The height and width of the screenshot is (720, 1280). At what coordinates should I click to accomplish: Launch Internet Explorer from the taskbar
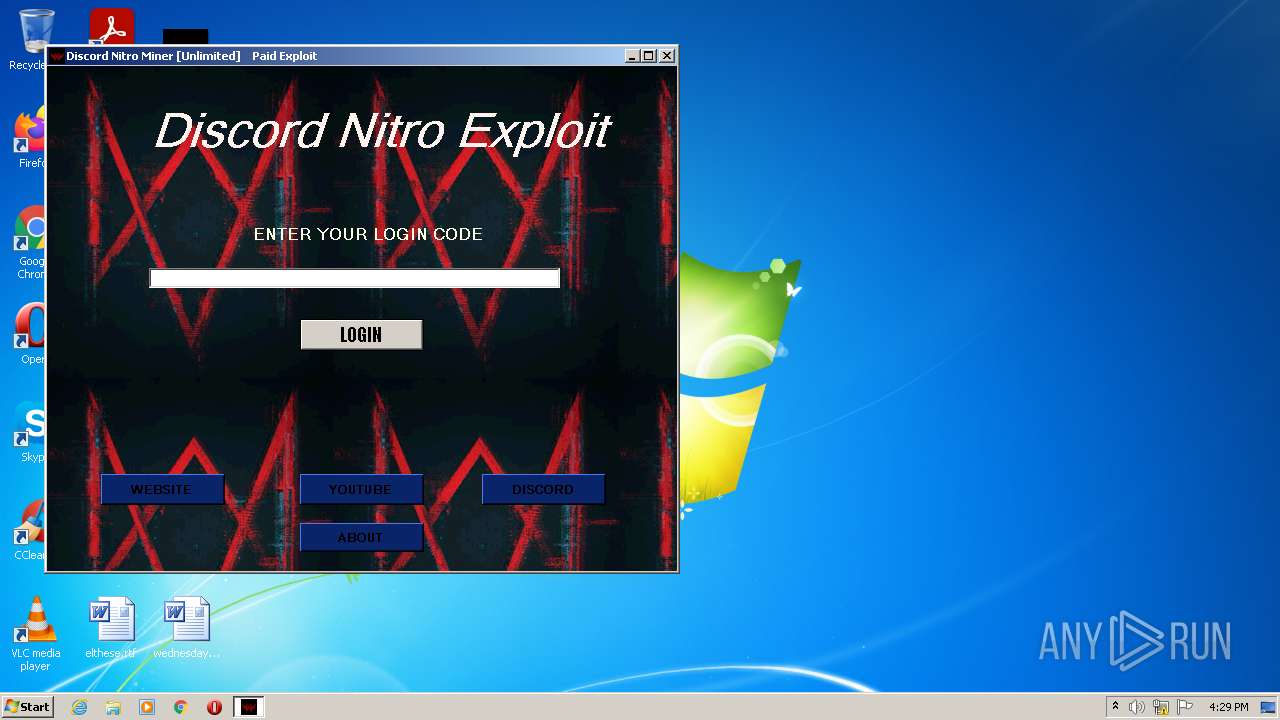79,707
